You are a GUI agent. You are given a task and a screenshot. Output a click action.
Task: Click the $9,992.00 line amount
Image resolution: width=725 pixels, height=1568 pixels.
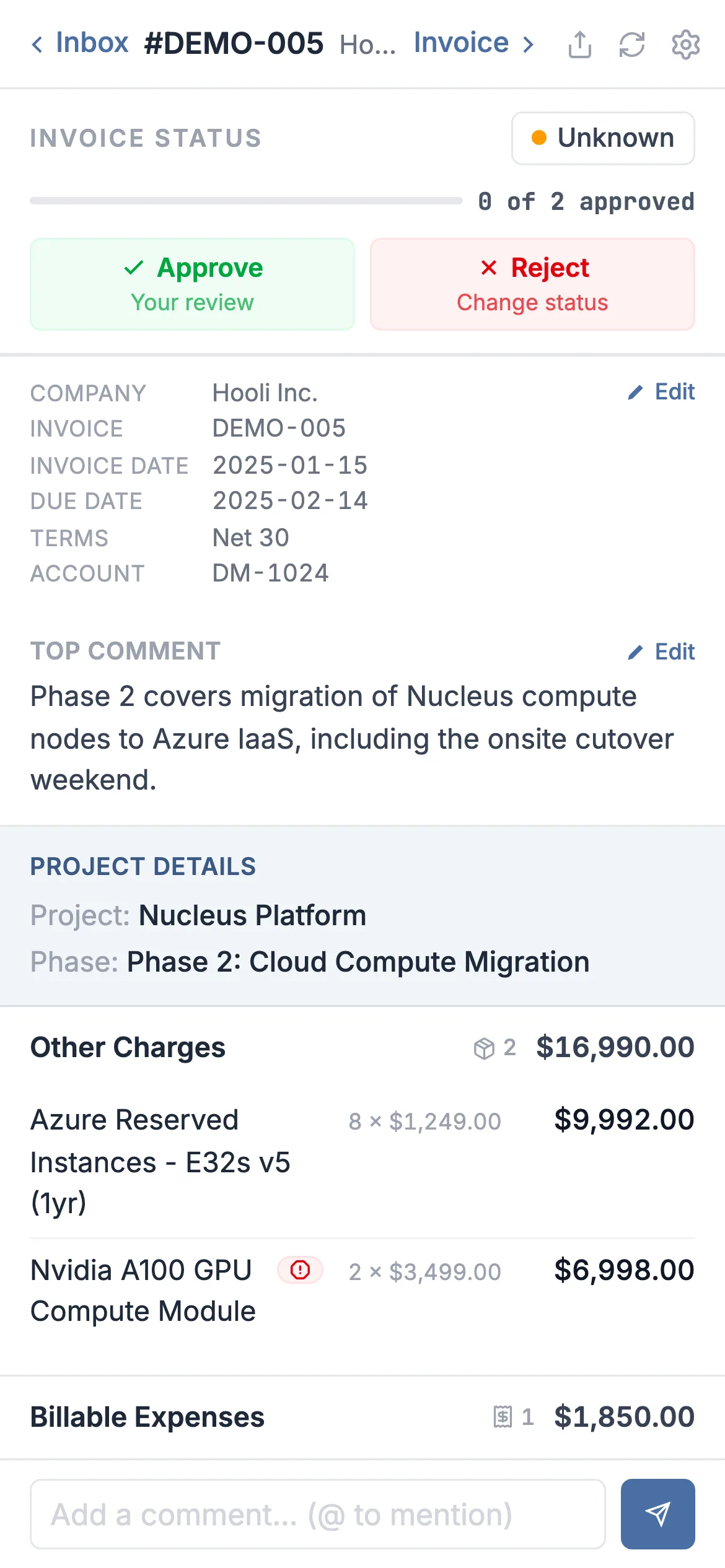pyautogui.click(x=625, y=1120)
